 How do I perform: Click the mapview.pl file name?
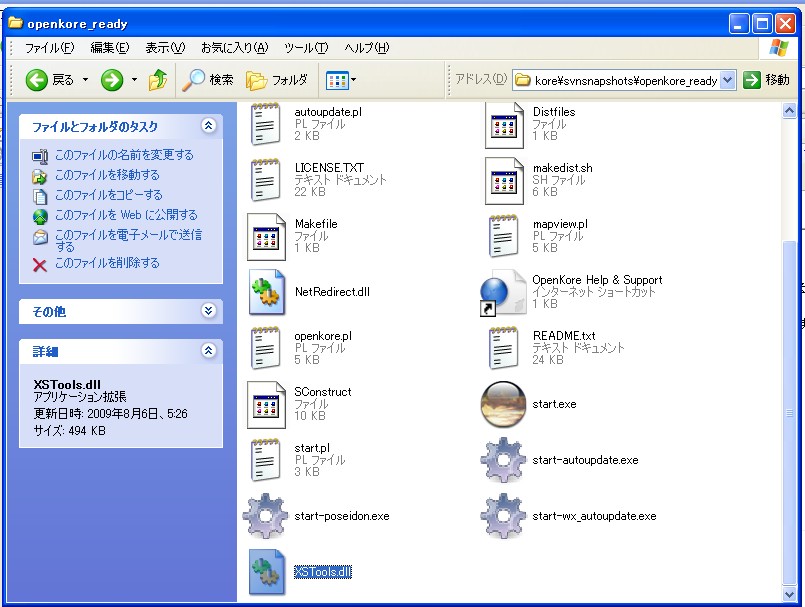point(560,224)
